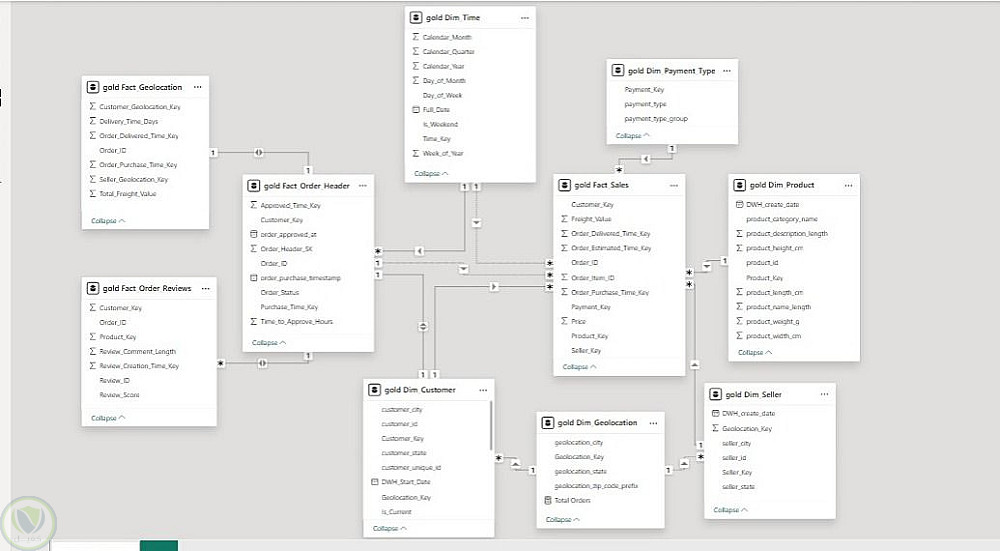
Task: Open more options for gold Dim_Geolocation table
Action: point(653,423)
